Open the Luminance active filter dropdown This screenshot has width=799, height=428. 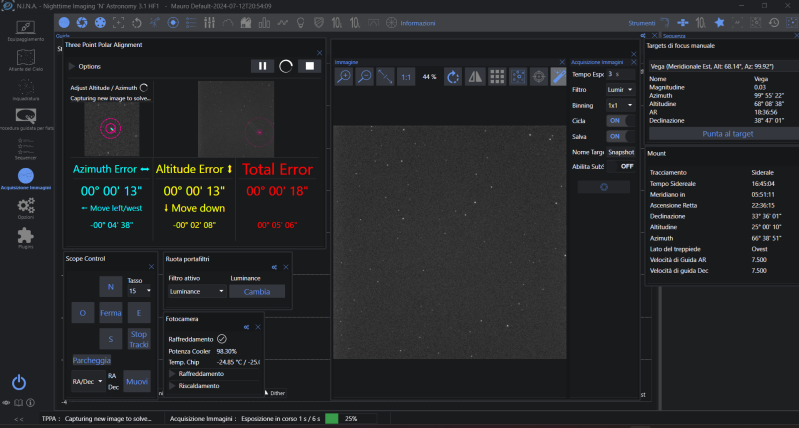[196, 291]
